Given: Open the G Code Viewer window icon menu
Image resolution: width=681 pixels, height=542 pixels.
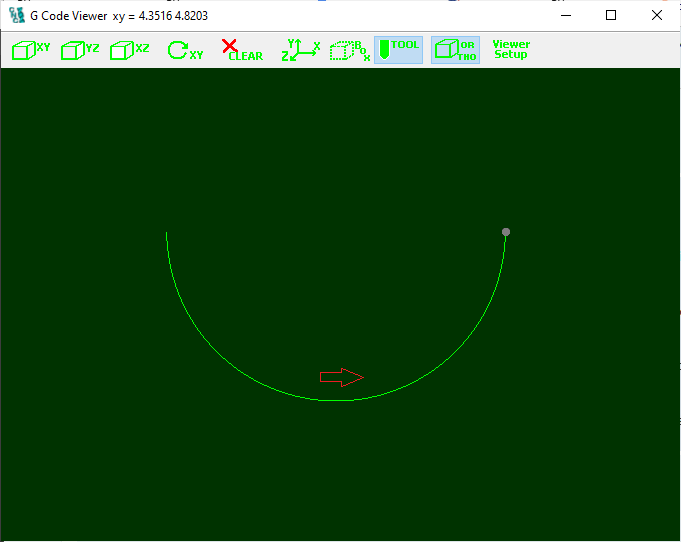Looking at the screenshot, I should click(16, 15).
